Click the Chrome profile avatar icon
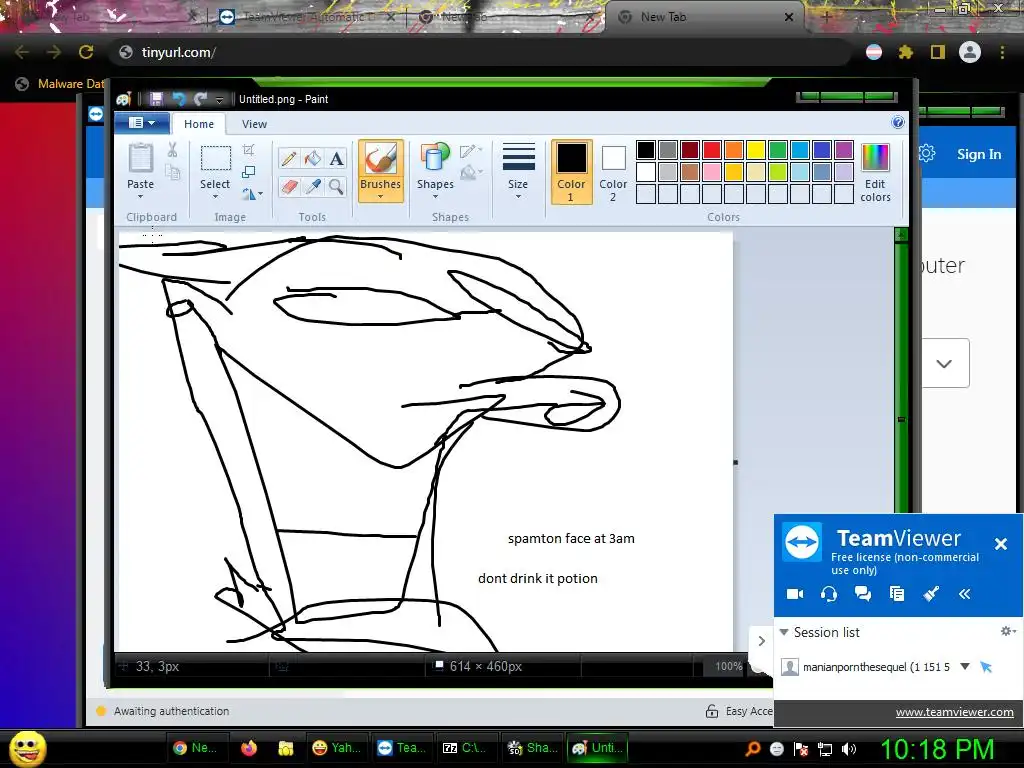This screenshot has width=1024, height=768. (970, 52)
